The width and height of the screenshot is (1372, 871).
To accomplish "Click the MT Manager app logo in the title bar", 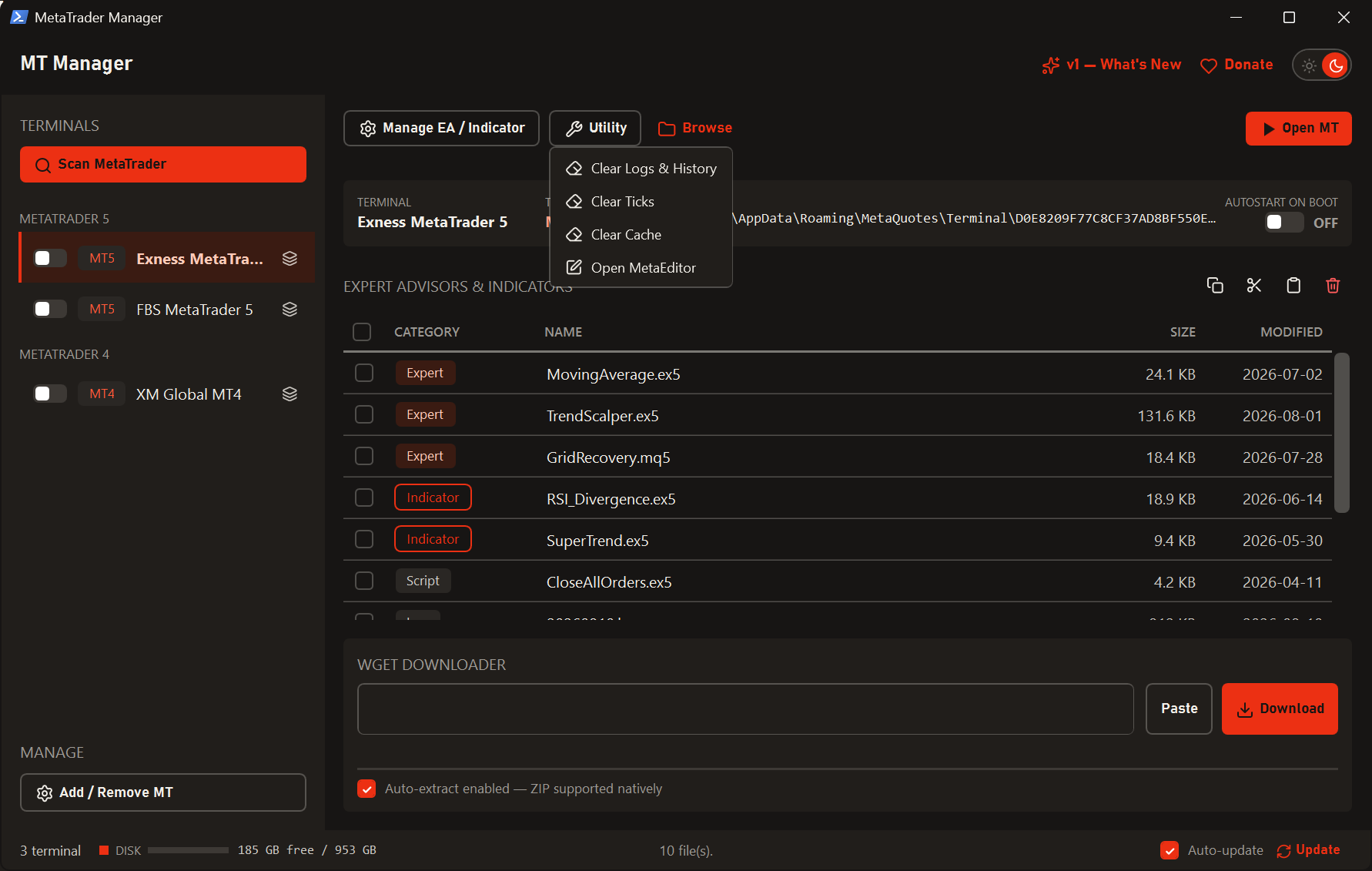I will 19,17.
